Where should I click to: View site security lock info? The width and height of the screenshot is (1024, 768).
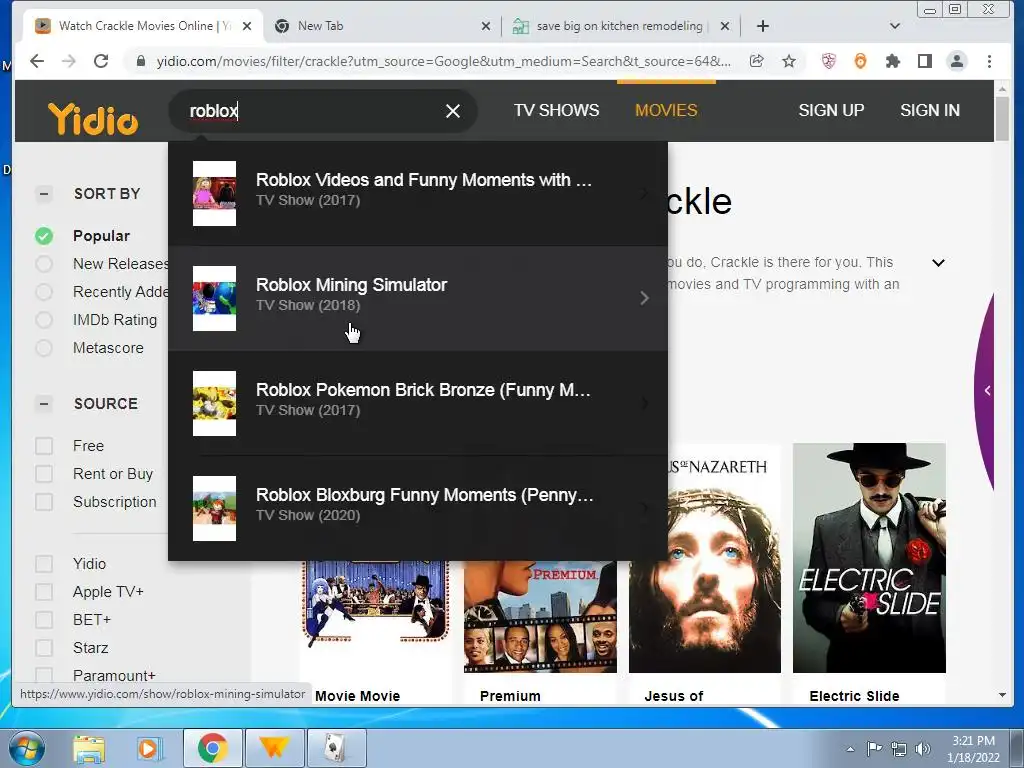(140, 61)
